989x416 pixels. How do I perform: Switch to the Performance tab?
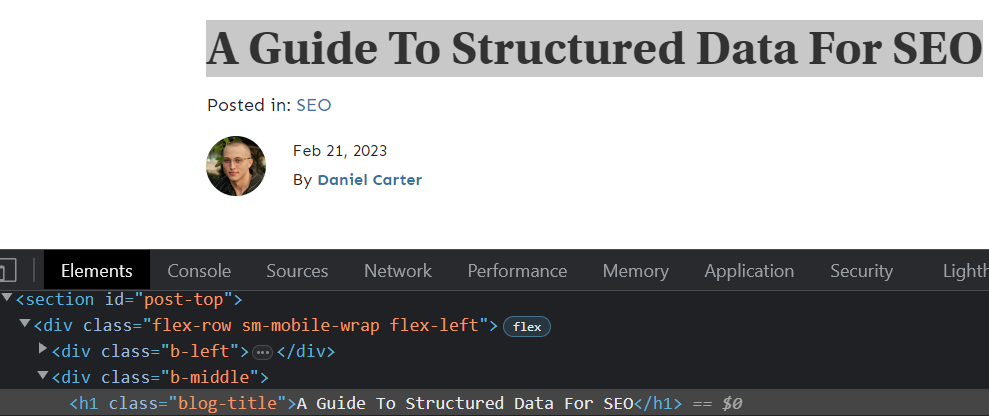pyautogui.click(x=517, y=271)
